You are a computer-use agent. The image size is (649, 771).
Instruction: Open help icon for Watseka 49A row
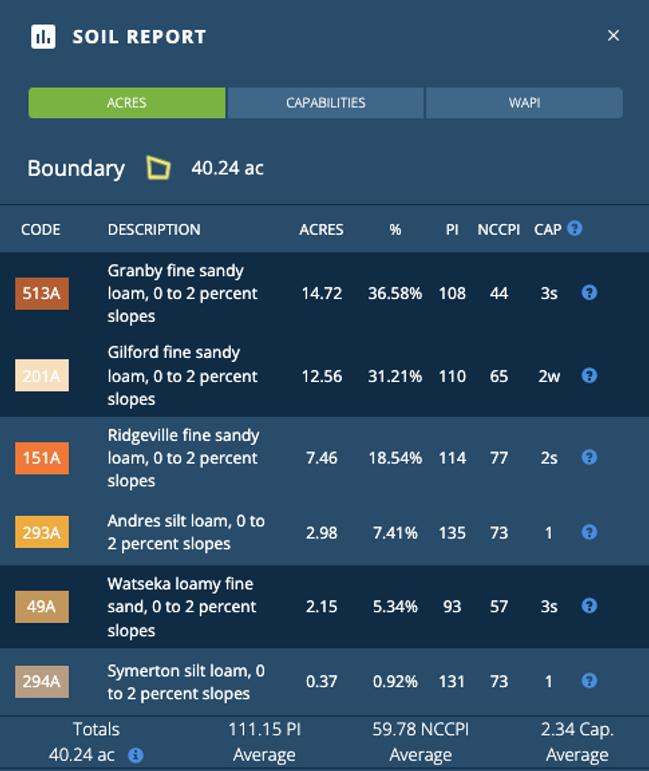(589, 606)
